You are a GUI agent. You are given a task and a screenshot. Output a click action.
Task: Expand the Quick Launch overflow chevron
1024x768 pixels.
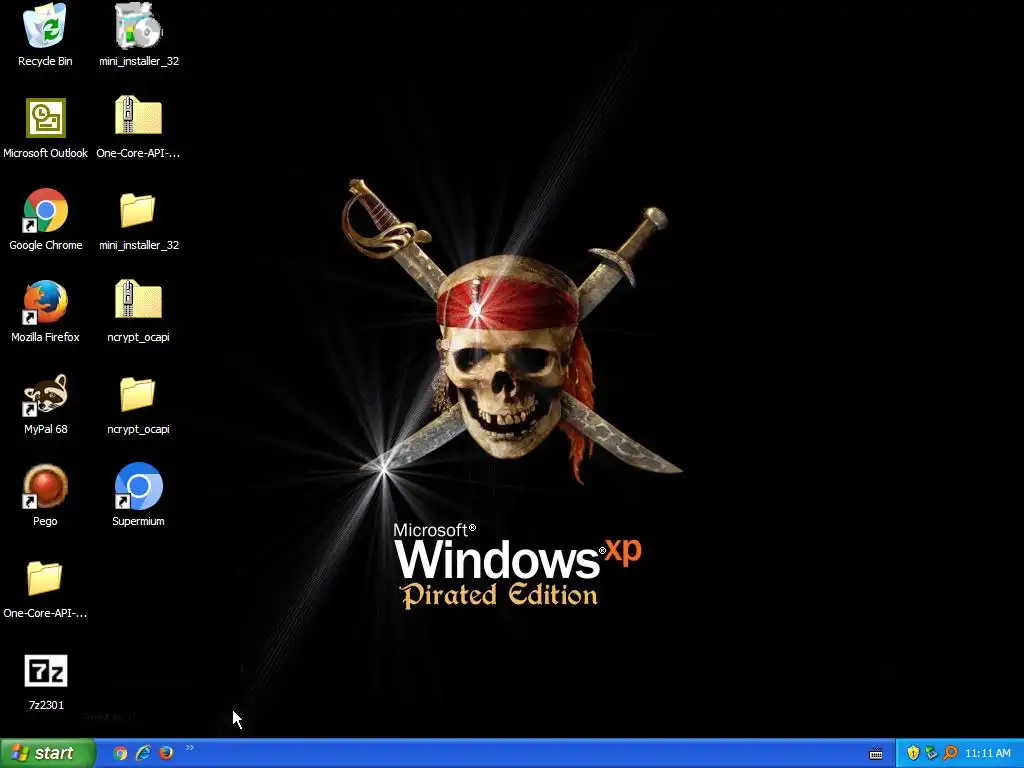pyautogui.click(x=189, y=748)
